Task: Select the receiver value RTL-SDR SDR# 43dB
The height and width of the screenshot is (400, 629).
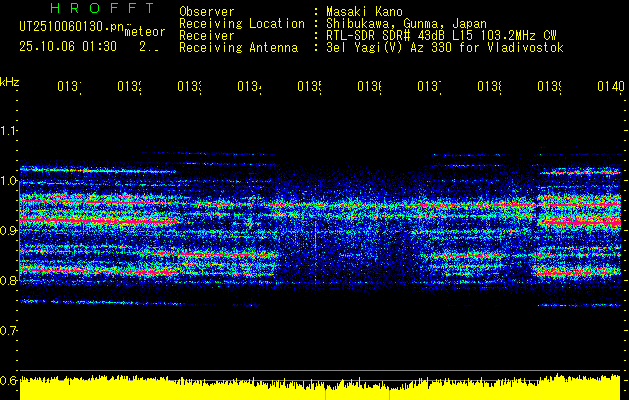Action: (x=386, y=36)
